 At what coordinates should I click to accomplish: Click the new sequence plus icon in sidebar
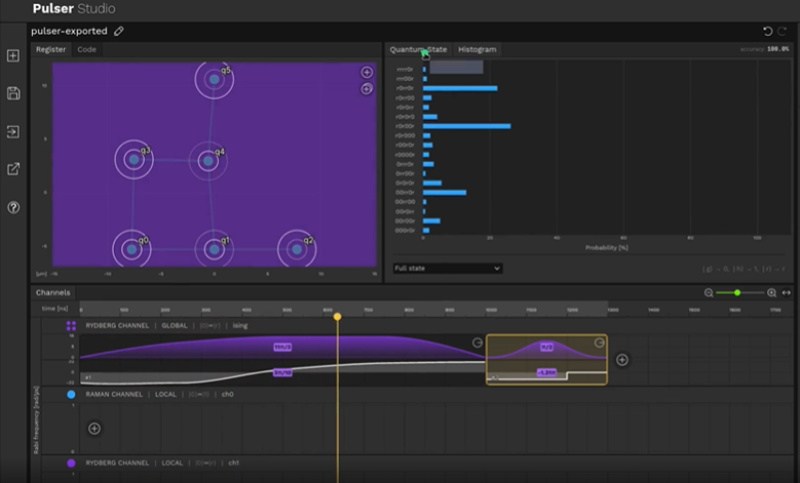tap(13, 56)
